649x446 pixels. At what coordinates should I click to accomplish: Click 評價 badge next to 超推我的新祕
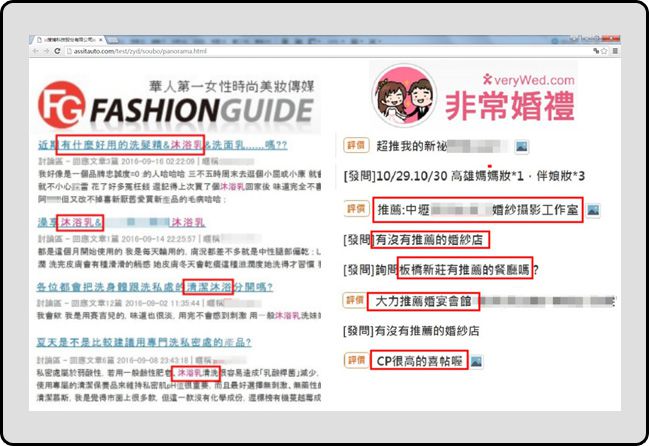point(356,145)
